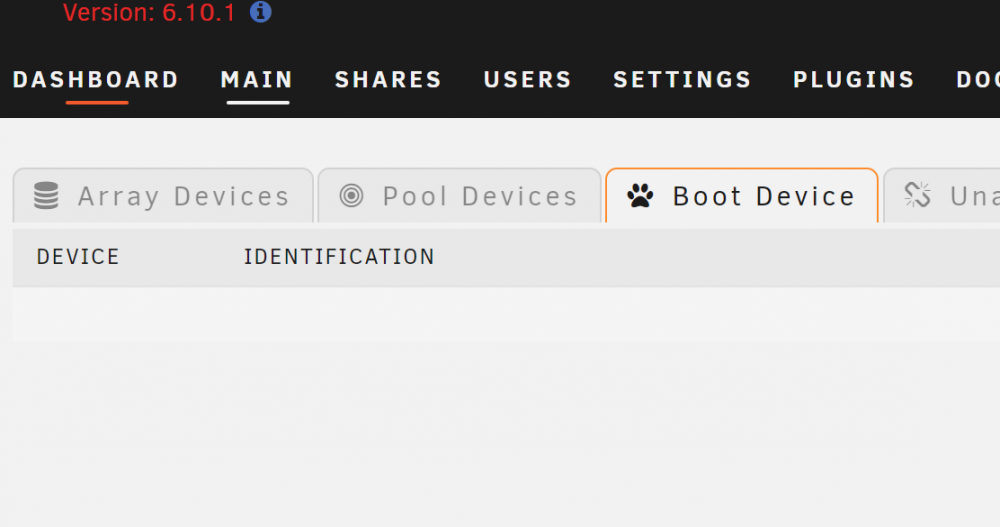The height and width of the screenshot is (527, 1000).
Task: Navigate to the Users page
Action: [x=527, y=80]
